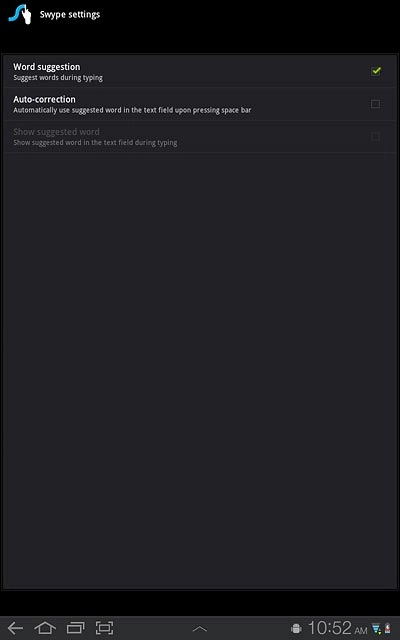Select the Auto-correction setting row
The image size is (400, 640).
pos(200,104)
